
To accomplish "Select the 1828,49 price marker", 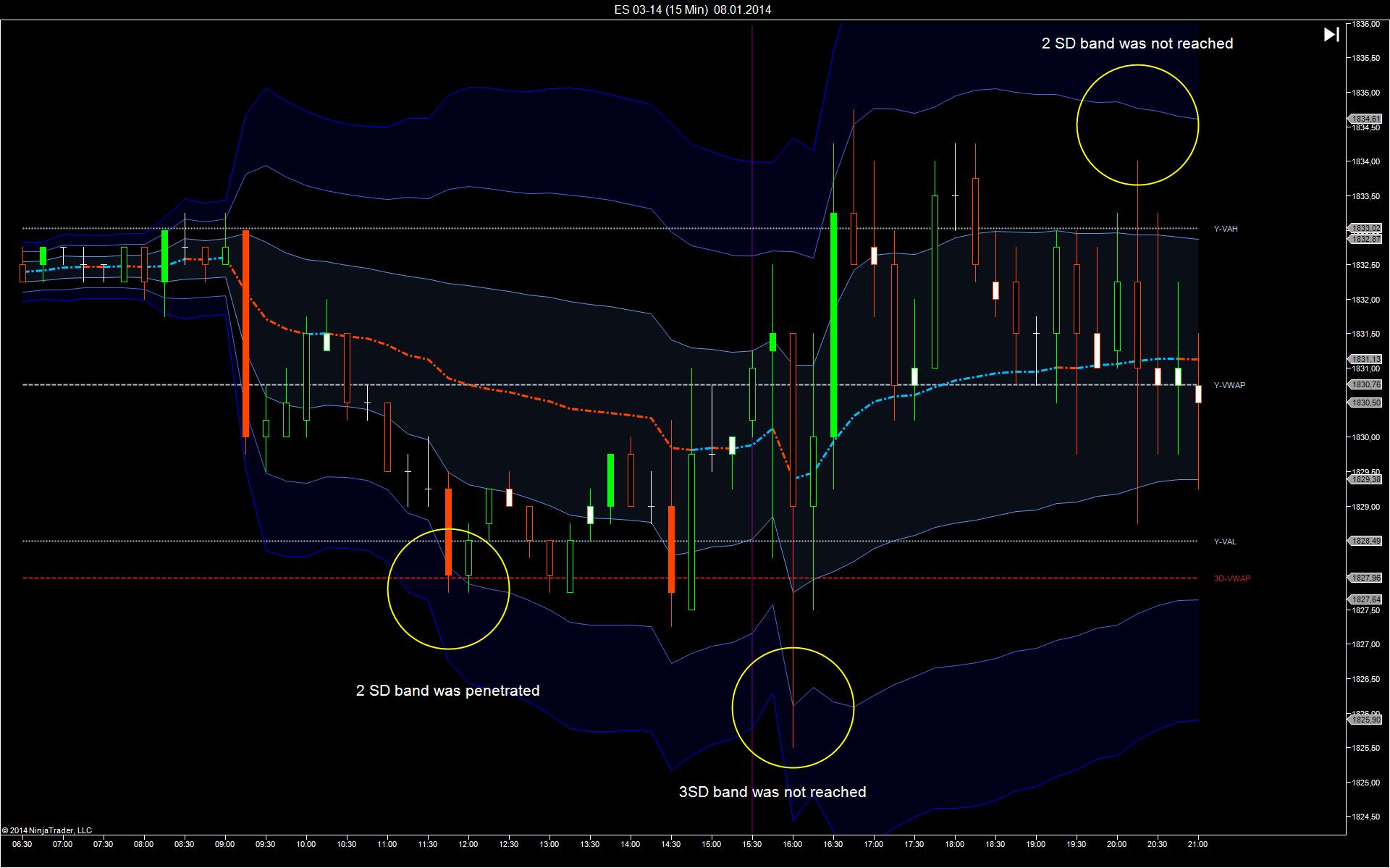I will coord(1365,541).
